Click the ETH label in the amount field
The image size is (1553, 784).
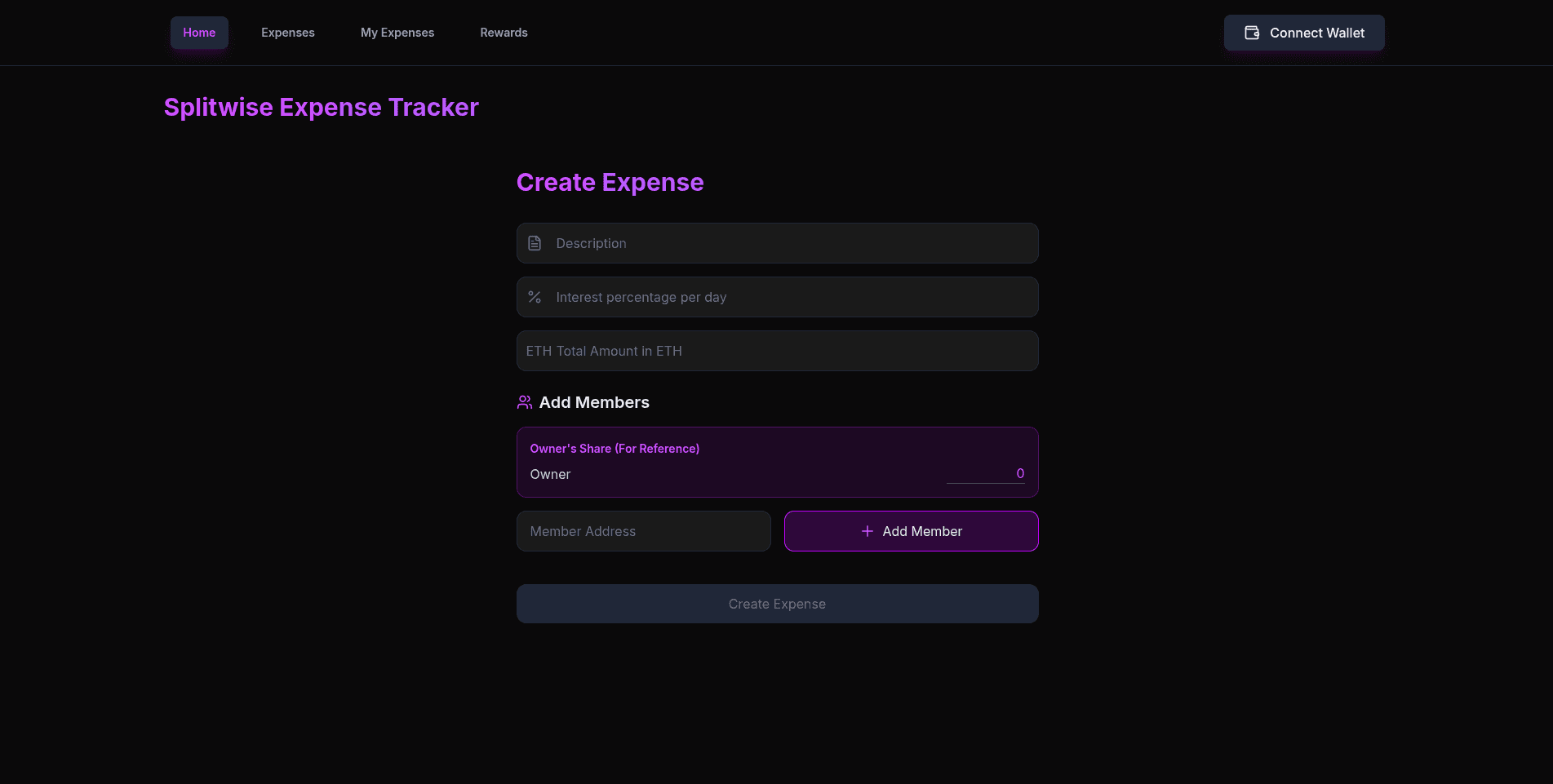537,351
